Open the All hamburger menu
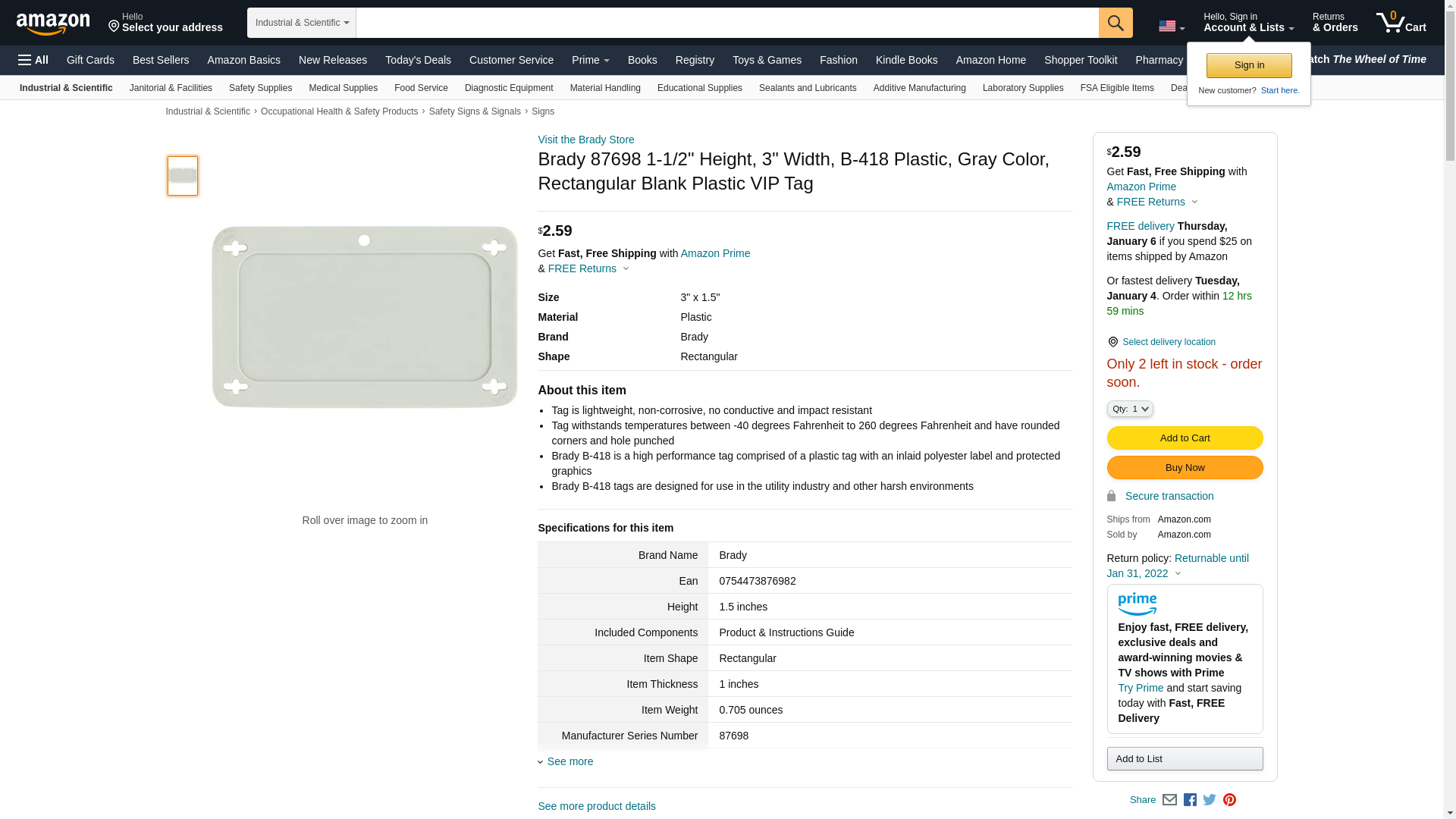Viewport: 1456px width, 819px height. [33, 60]
